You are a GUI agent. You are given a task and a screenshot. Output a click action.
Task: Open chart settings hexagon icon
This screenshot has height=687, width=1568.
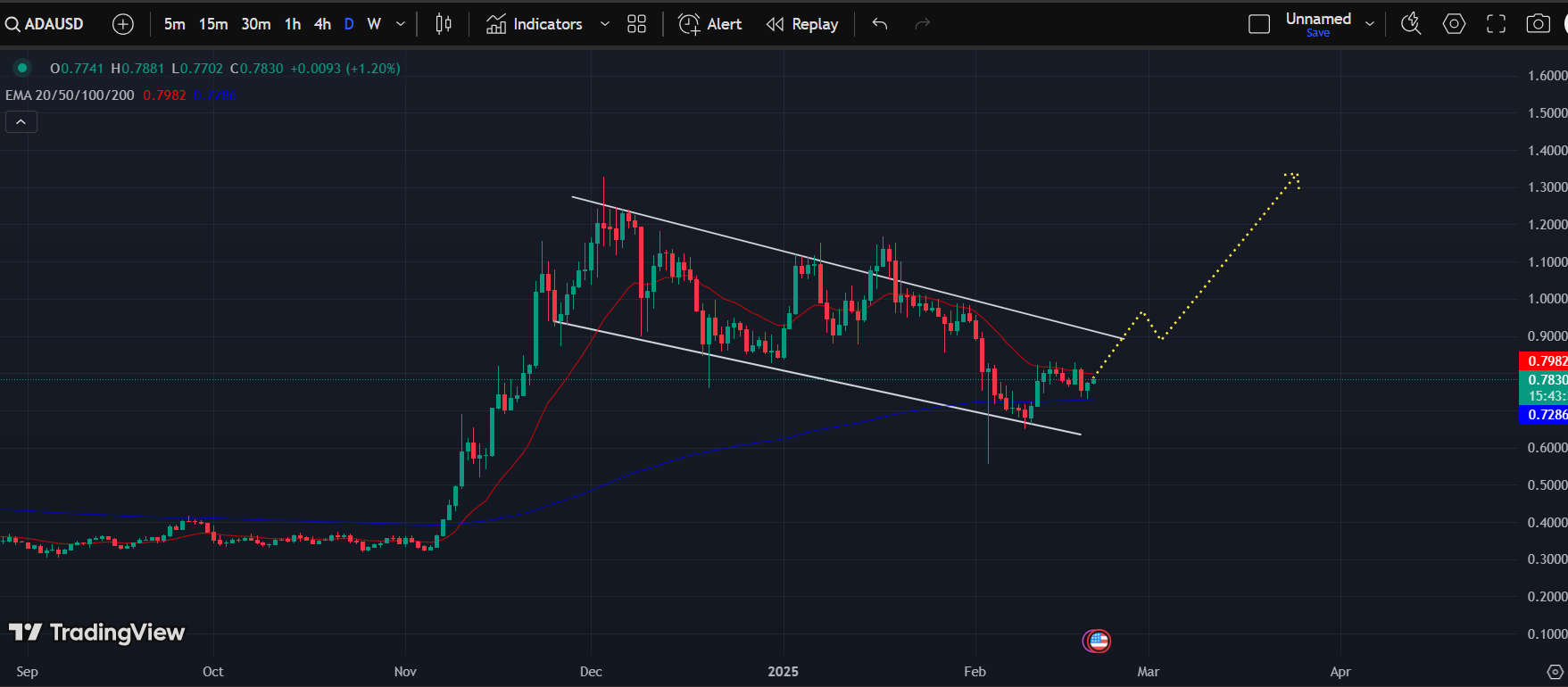pos(1454,24)
